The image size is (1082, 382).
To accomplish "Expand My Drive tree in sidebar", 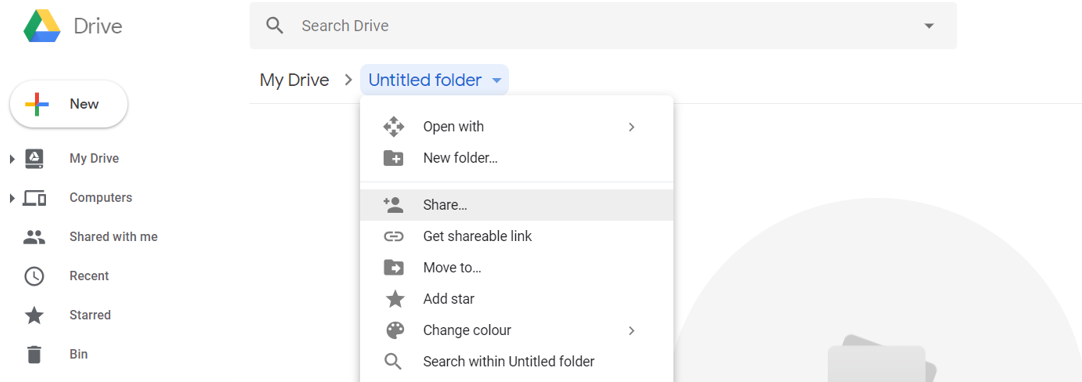I will pyautogui.click(x=12, y=159).
